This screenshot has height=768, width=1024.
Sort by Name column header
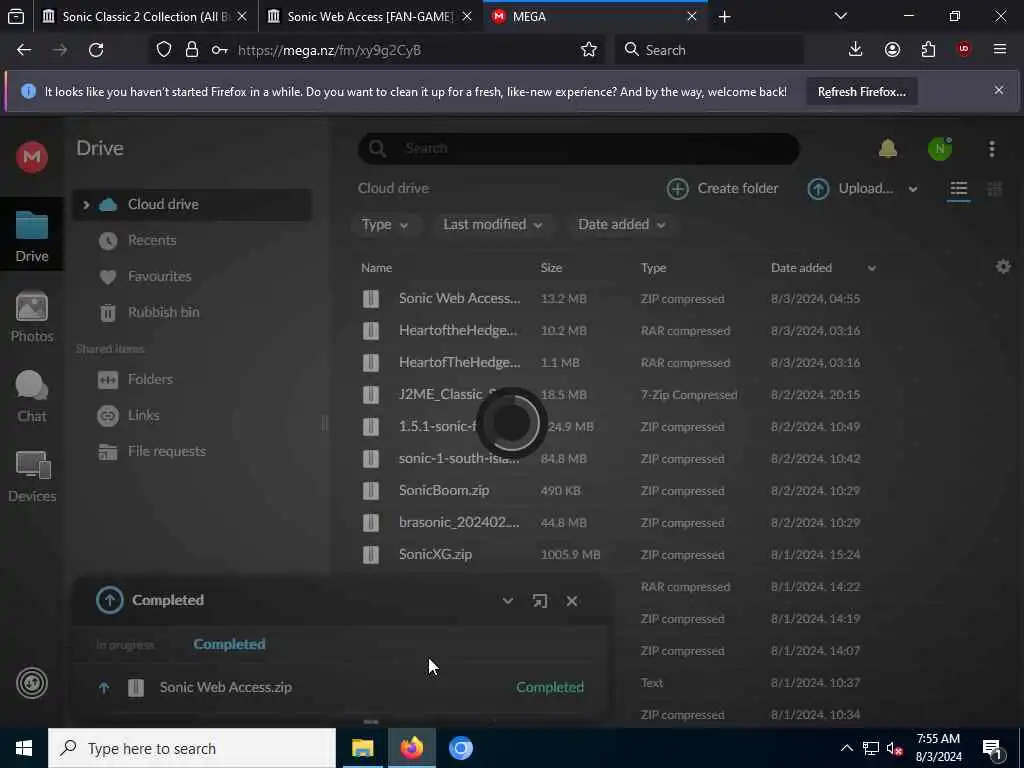click(376, 268)
